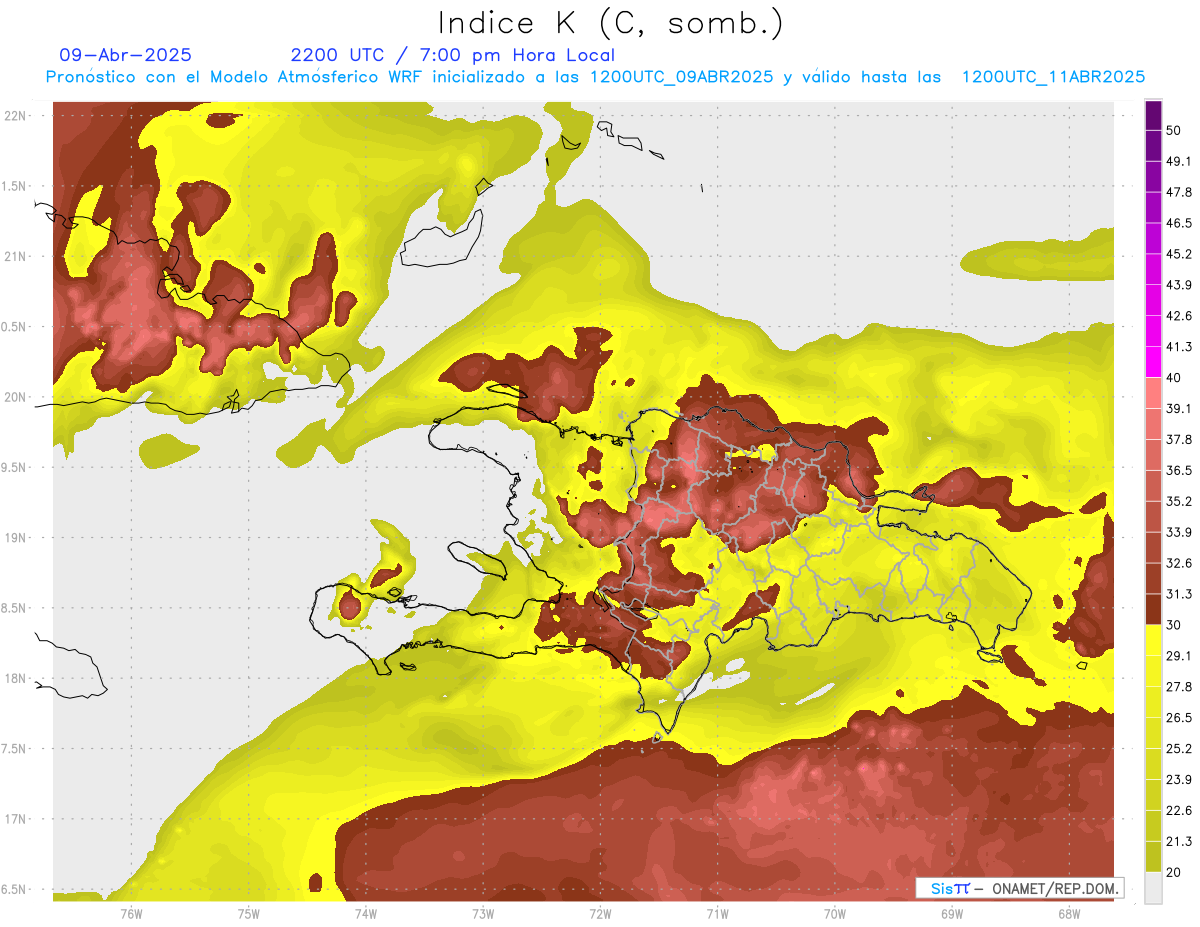Click the "41.3" value on the color scale

[1179, 347]
